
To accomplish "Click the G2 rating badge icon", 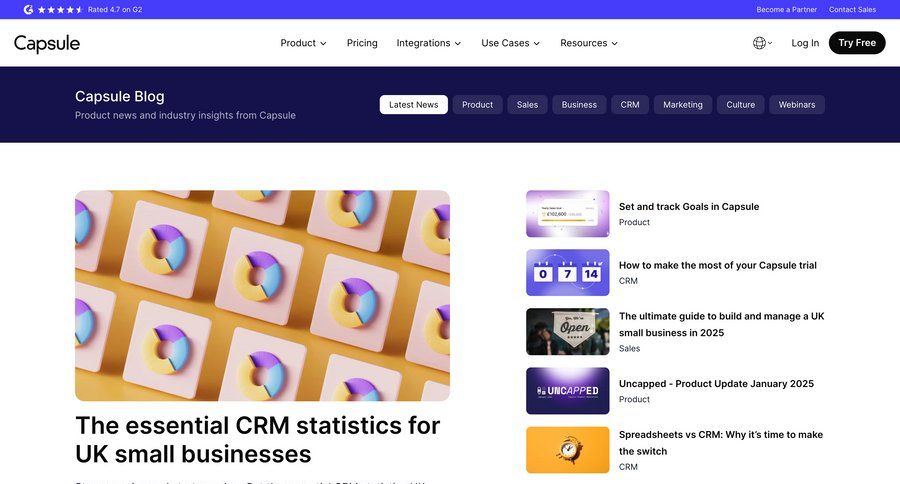I will point(28,9).
